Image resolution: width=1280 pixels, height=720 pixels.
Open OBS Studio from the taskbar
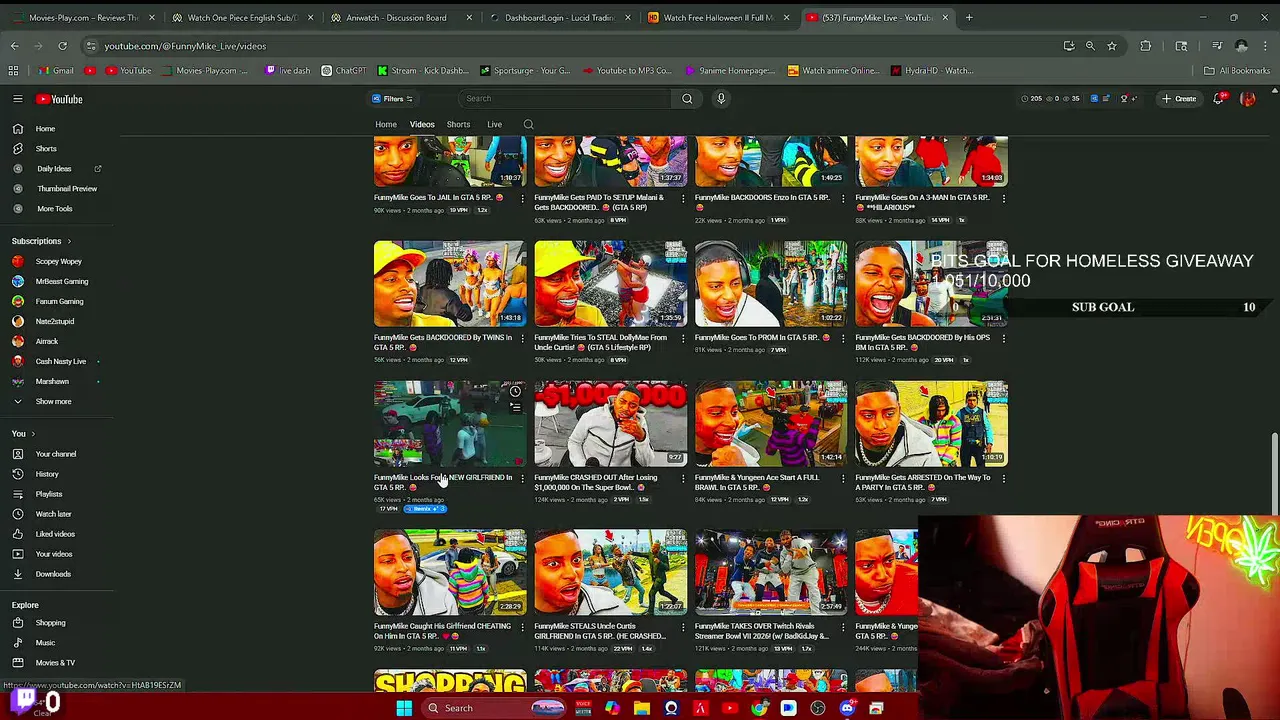[x=818, y=708]
